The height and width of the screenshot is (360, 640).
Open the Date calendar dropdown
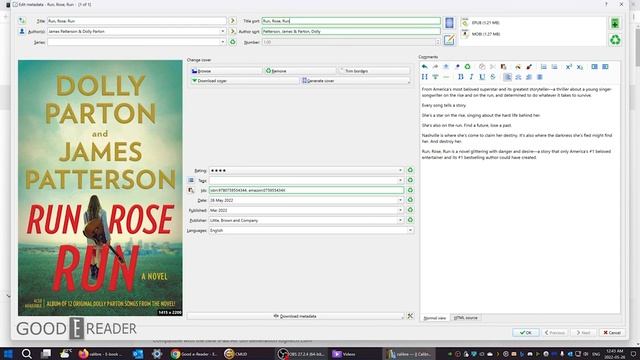tap(400, 200)
